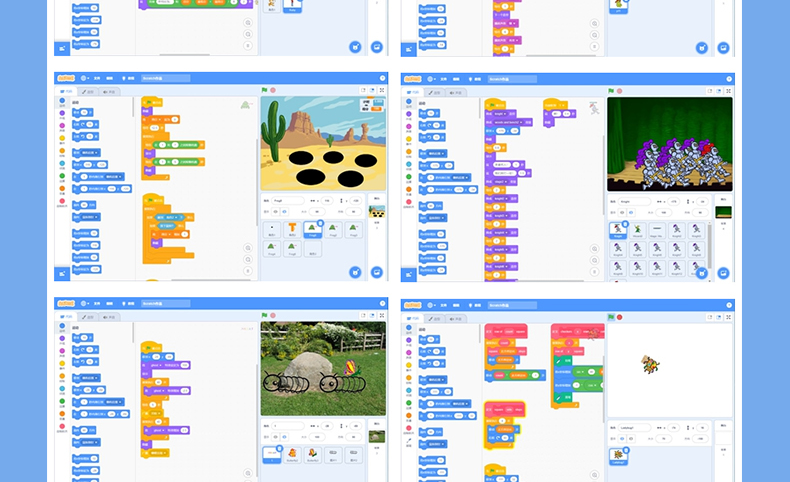Click green flag in desert project window
Viewport: 790px width, 482px height.
click(x=264, y=90)
